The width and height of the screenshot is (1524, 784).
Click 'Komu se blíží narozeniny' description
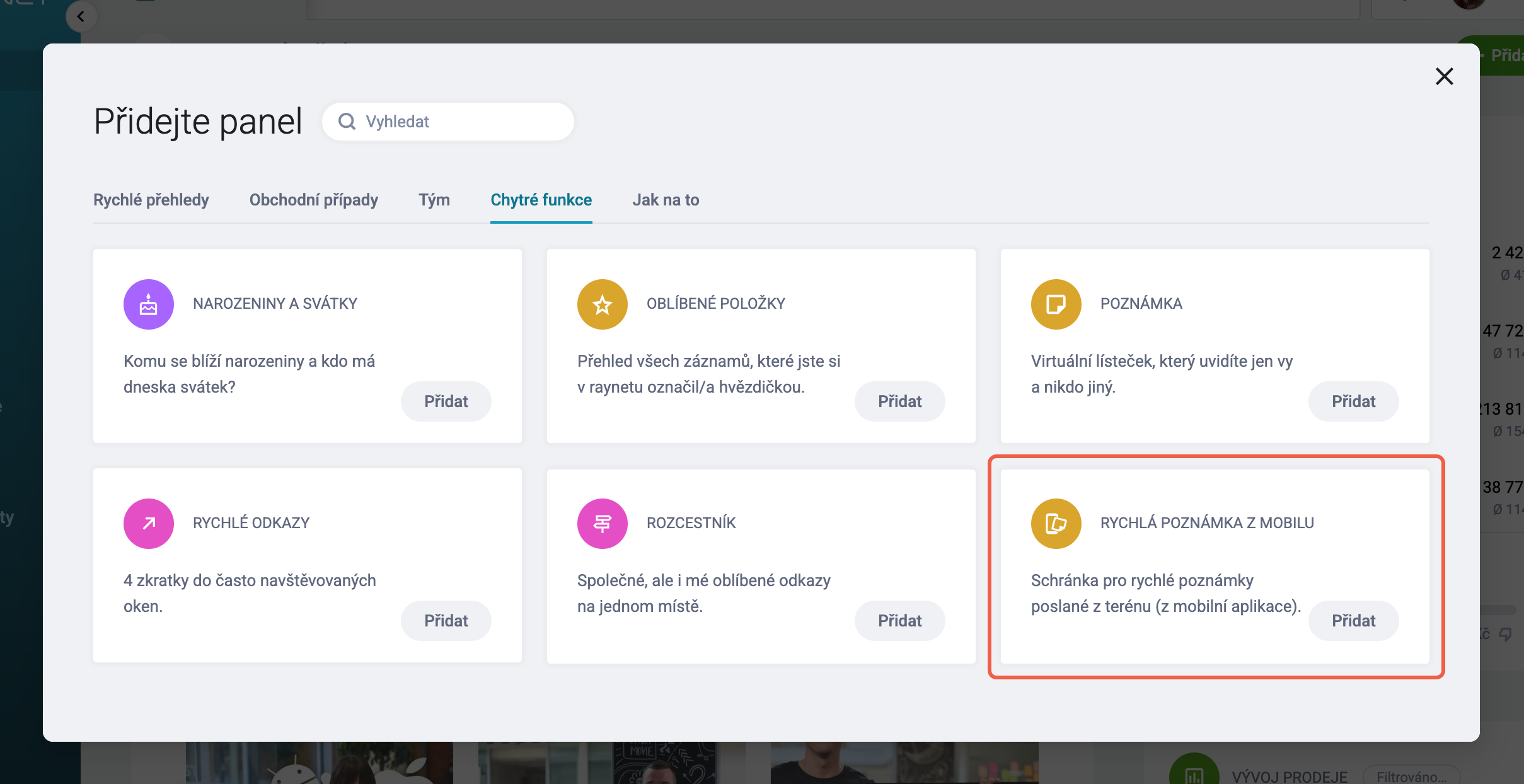coord(249,374)
